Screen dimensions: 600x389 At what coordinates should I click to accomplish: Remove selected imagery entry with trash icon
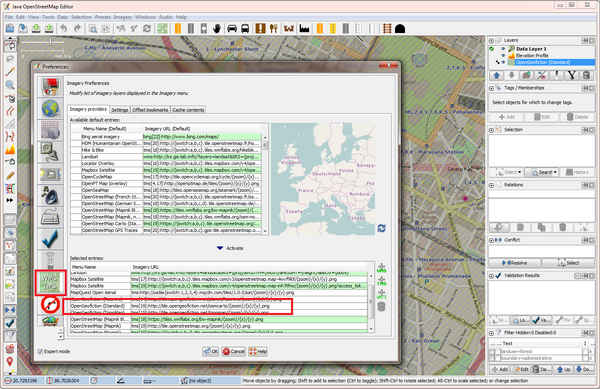click(382, 306)
